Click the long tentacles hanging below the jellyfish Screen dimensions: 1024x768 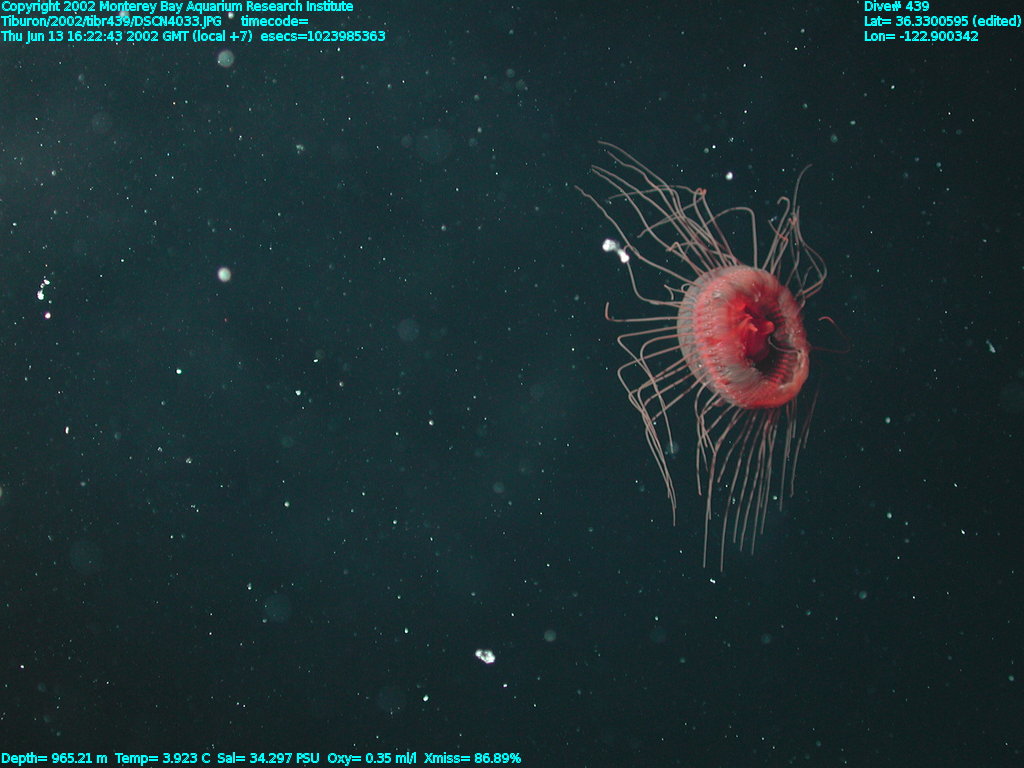click(740, 480)
